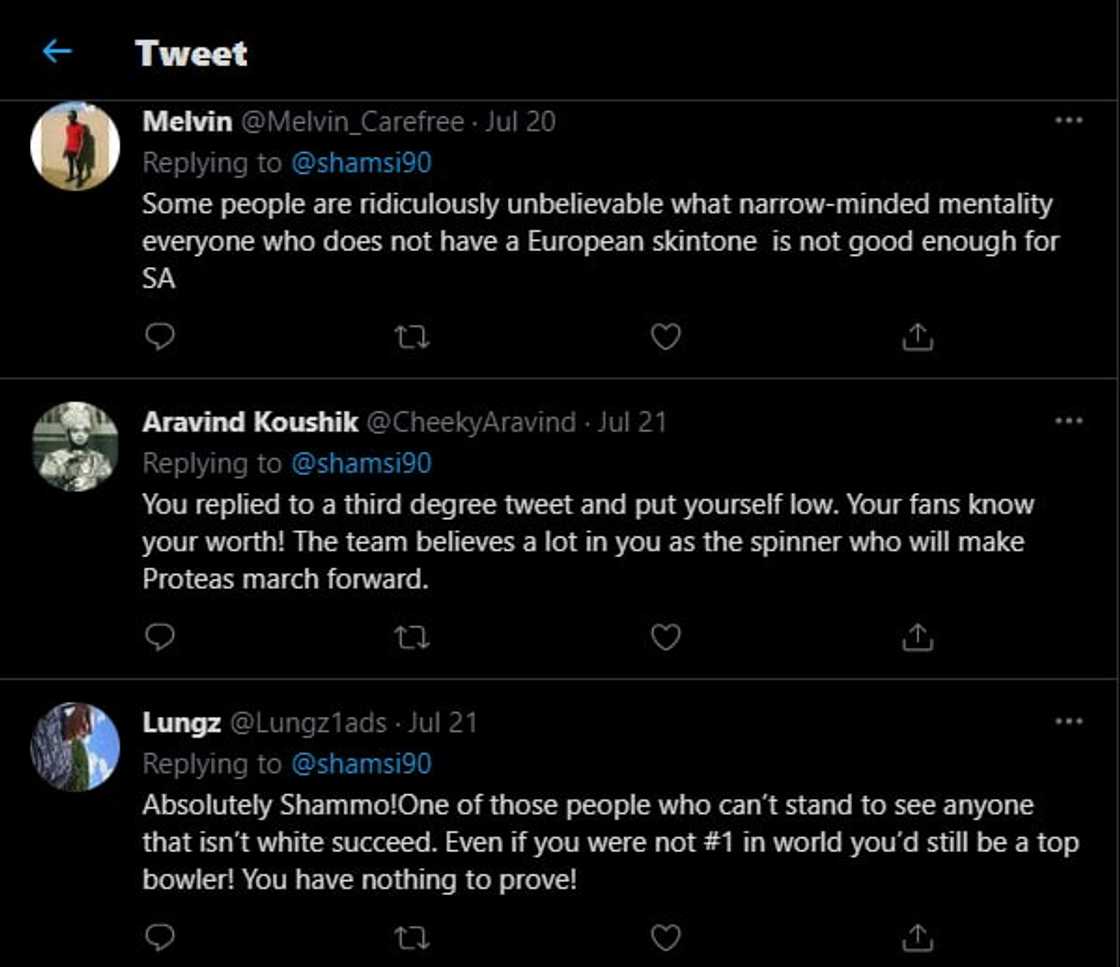Share Melvin's tweet

point(917,338)
